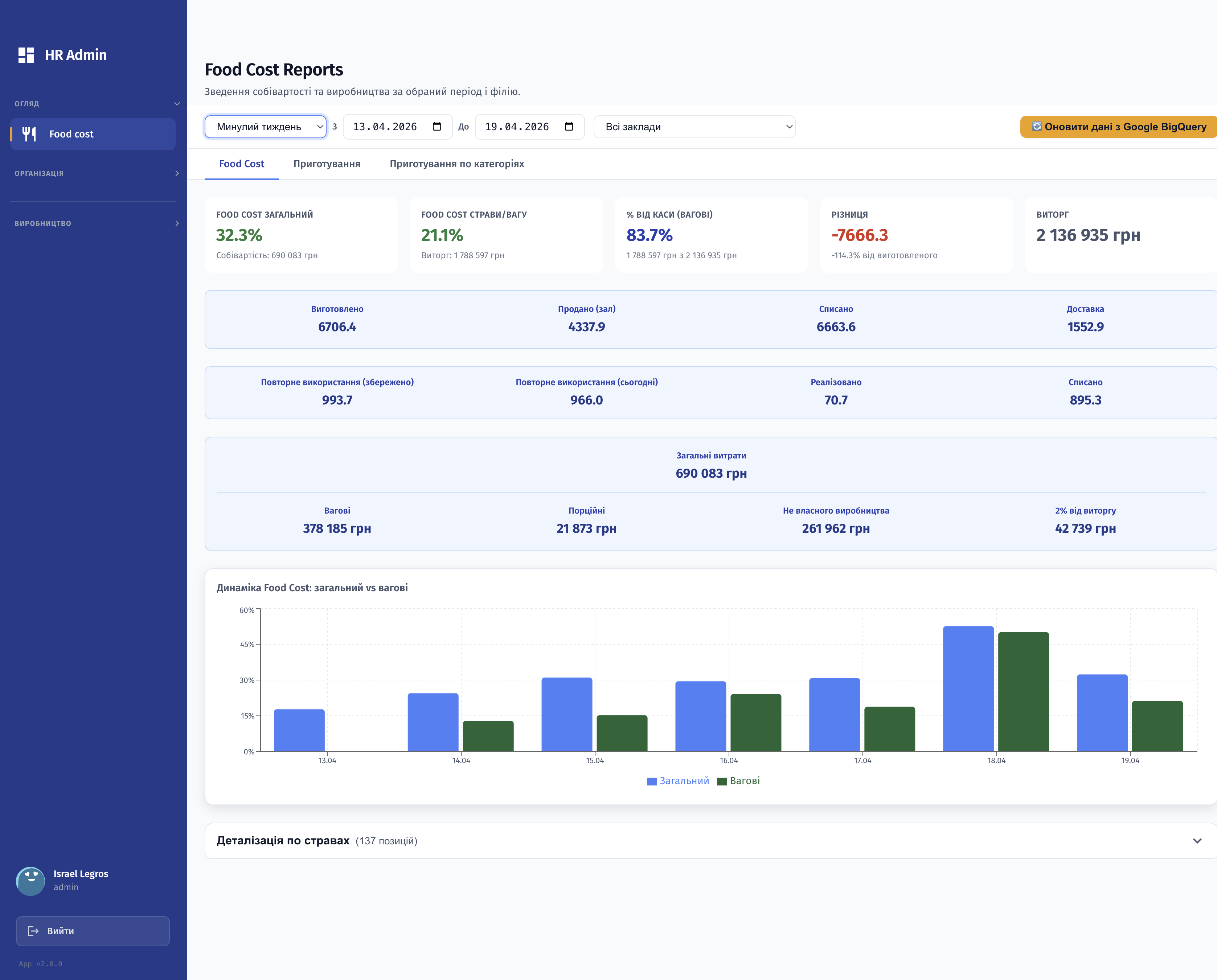Screen dimensions: 1217x980
Task: Collapse the ОГЛЯД sidebar section
Action: pos(177,104)
